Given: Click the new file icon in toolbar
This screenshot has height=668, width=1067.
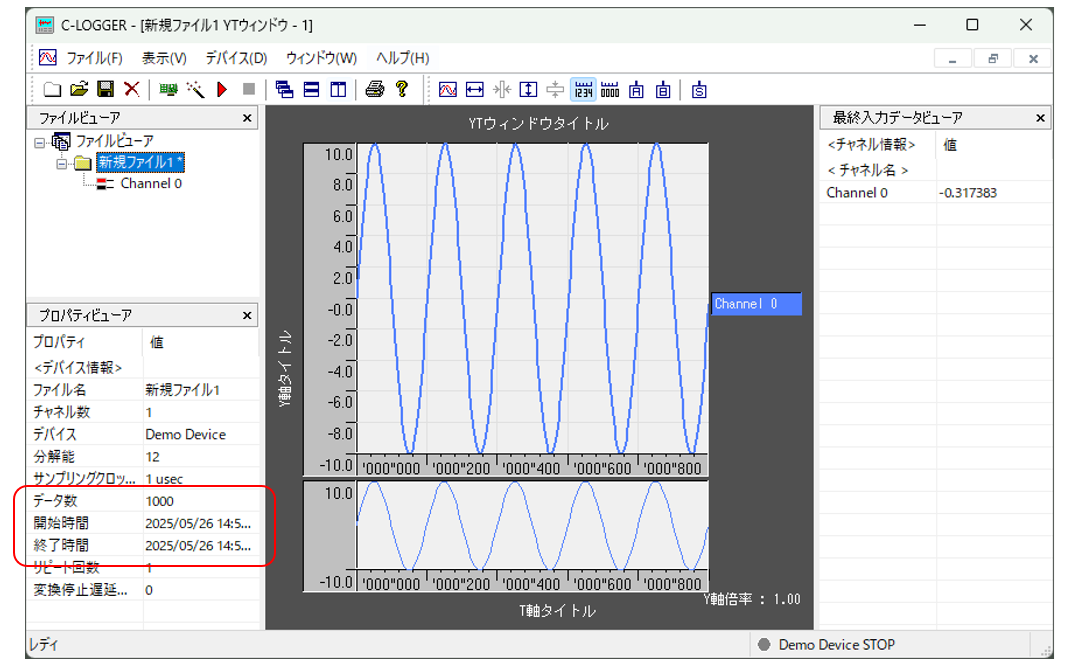Looking at the screenshot, I should click(x=52, y=90).
